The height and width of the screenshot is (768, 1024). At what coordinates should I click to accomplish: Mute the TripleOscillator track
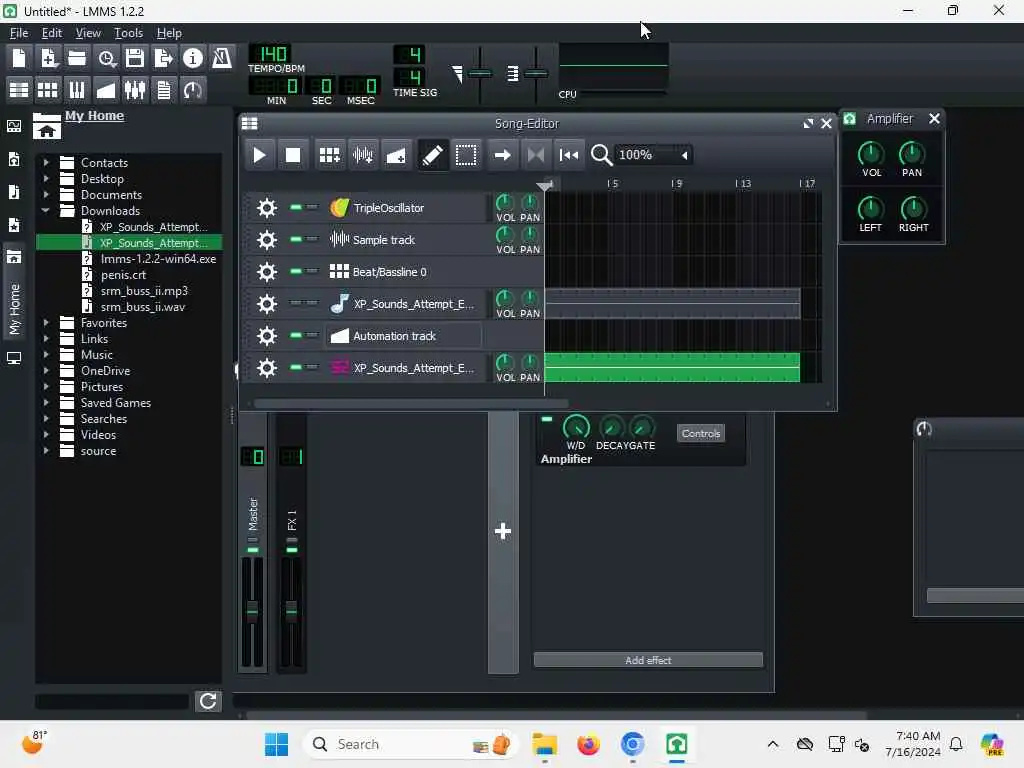[296, 207]
